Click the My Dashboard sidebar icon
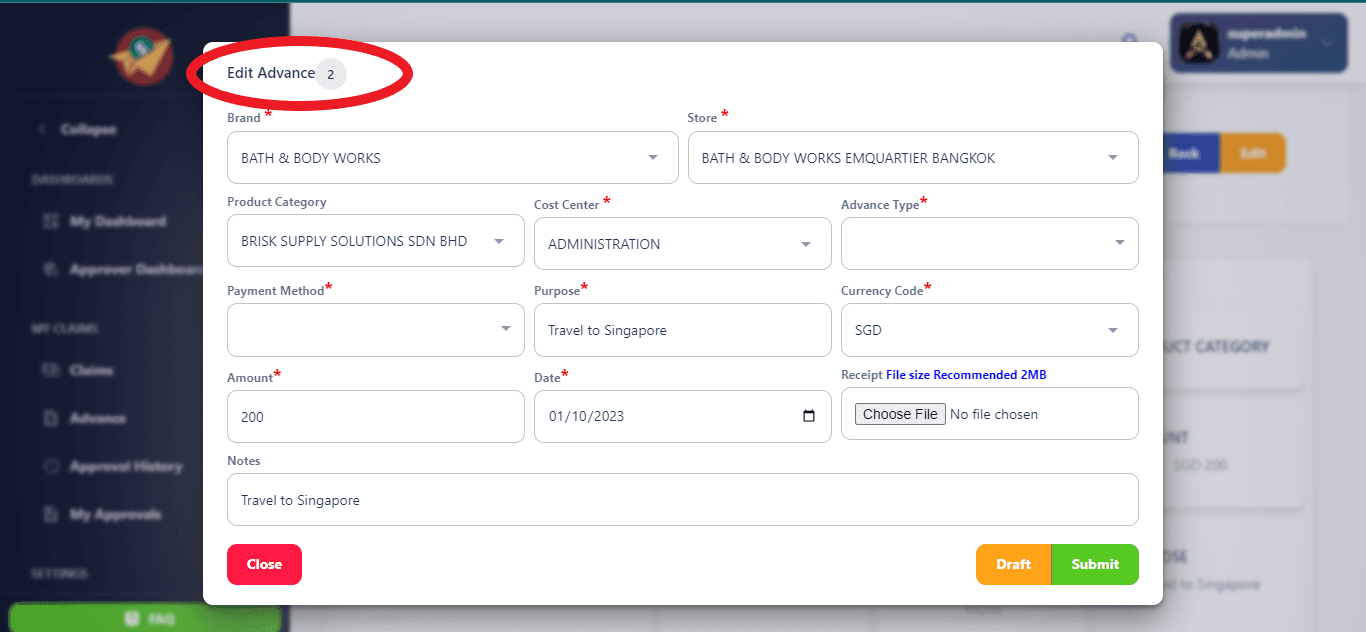This screenshot has width=1366, height=632. [52, 221]
